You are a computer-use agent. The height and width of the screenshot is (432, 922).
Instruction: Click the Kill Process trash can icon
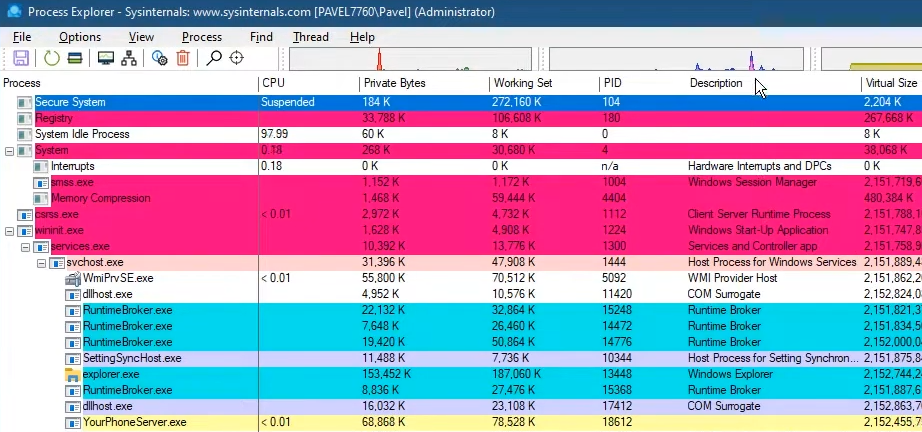coord(183,58)
